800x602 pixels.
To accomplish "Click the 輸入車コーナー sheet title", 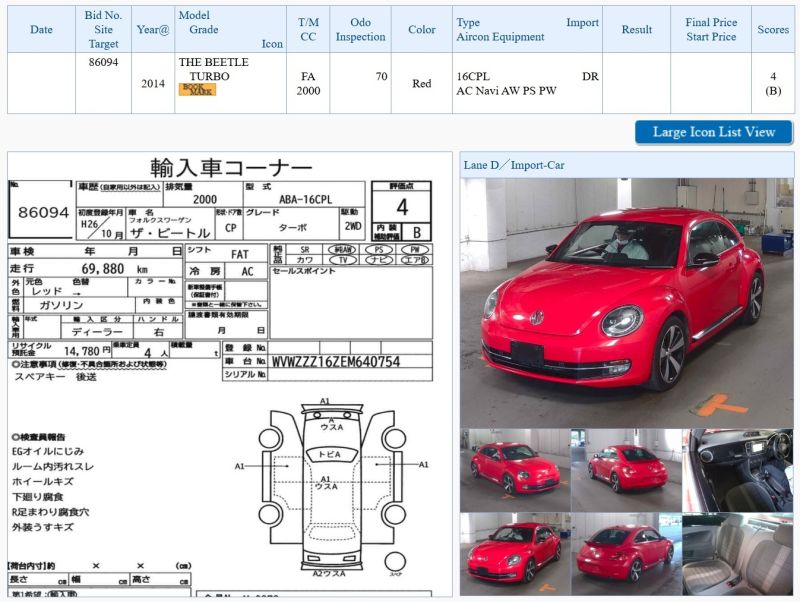I will 231,167.
